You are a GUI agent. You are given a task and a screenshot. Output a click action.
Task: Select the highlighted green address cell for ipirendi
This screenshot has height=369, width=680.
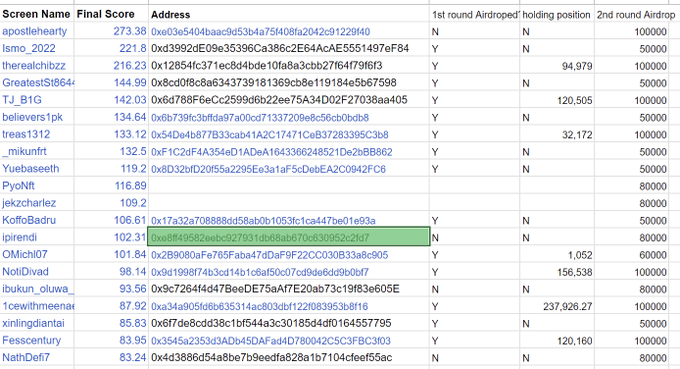289,237
